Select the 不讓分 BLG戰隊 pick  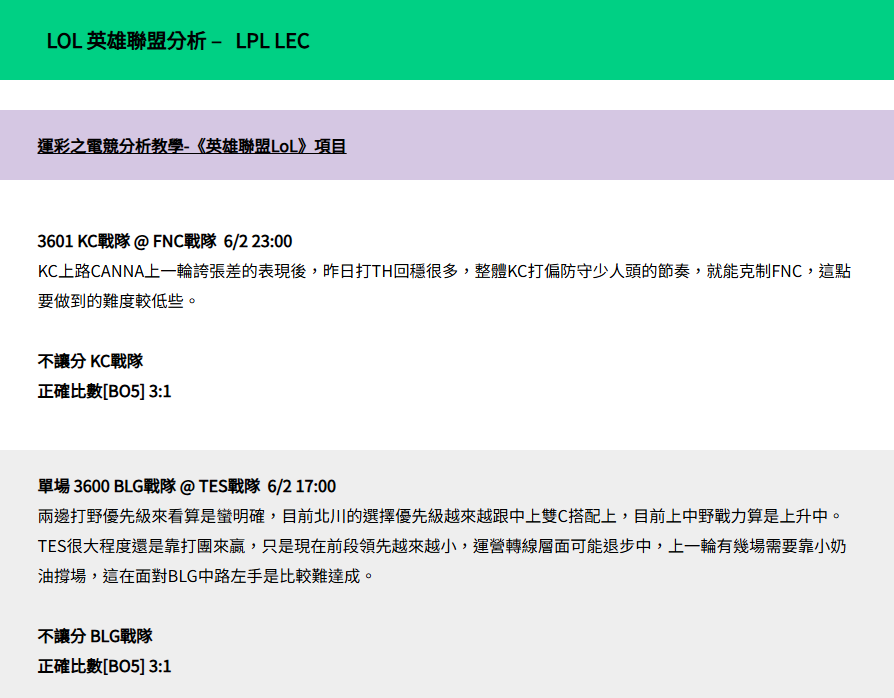click(95, 636)
